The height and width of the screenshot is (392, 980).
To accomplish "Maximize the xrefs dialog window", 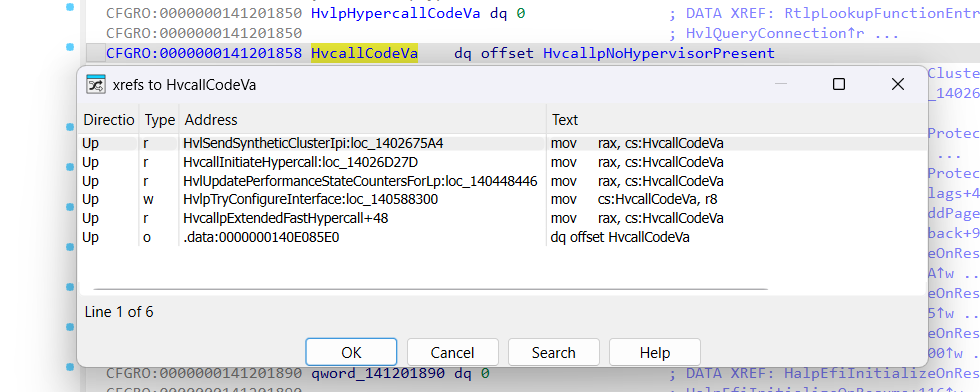I will click(839, 84).
